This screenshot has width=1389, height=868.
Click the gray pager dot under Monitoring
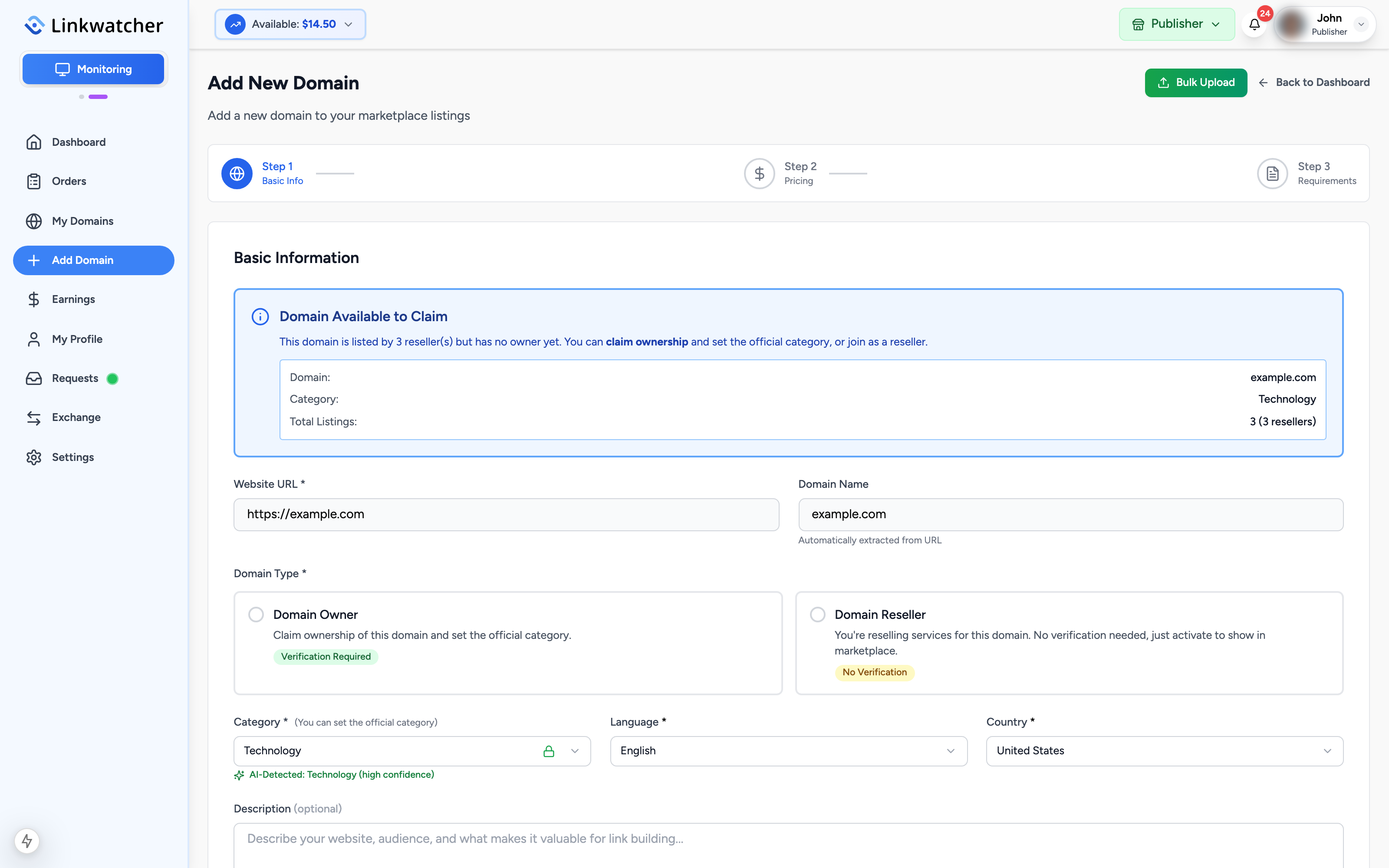pos(82,97)
